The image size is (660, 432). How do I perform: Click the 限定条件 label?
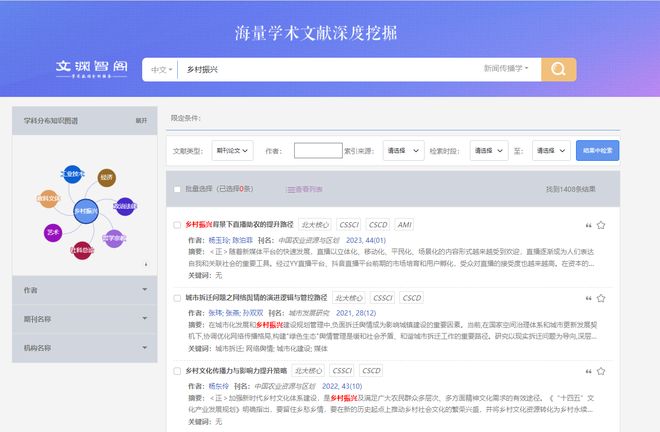click(x=186, y=118)
